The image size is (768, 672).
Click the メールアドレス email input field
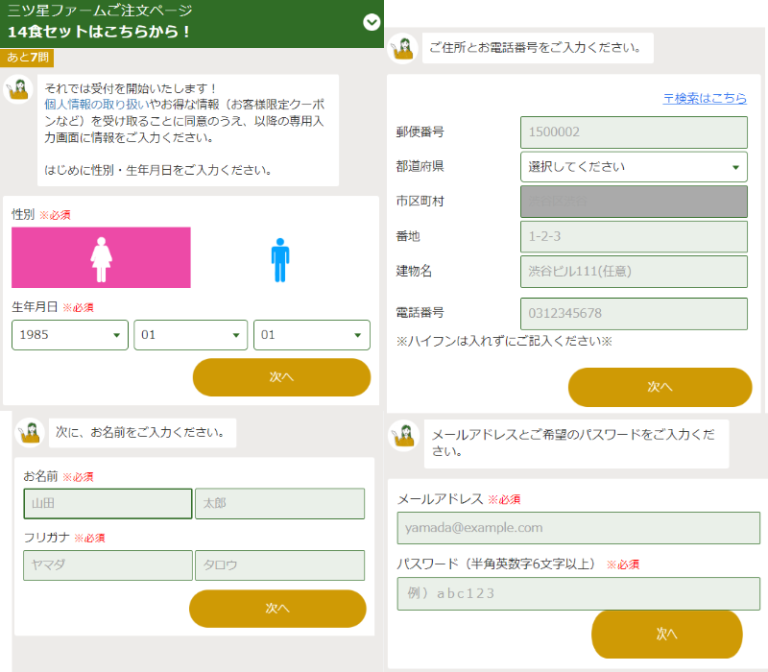(578, 528)
